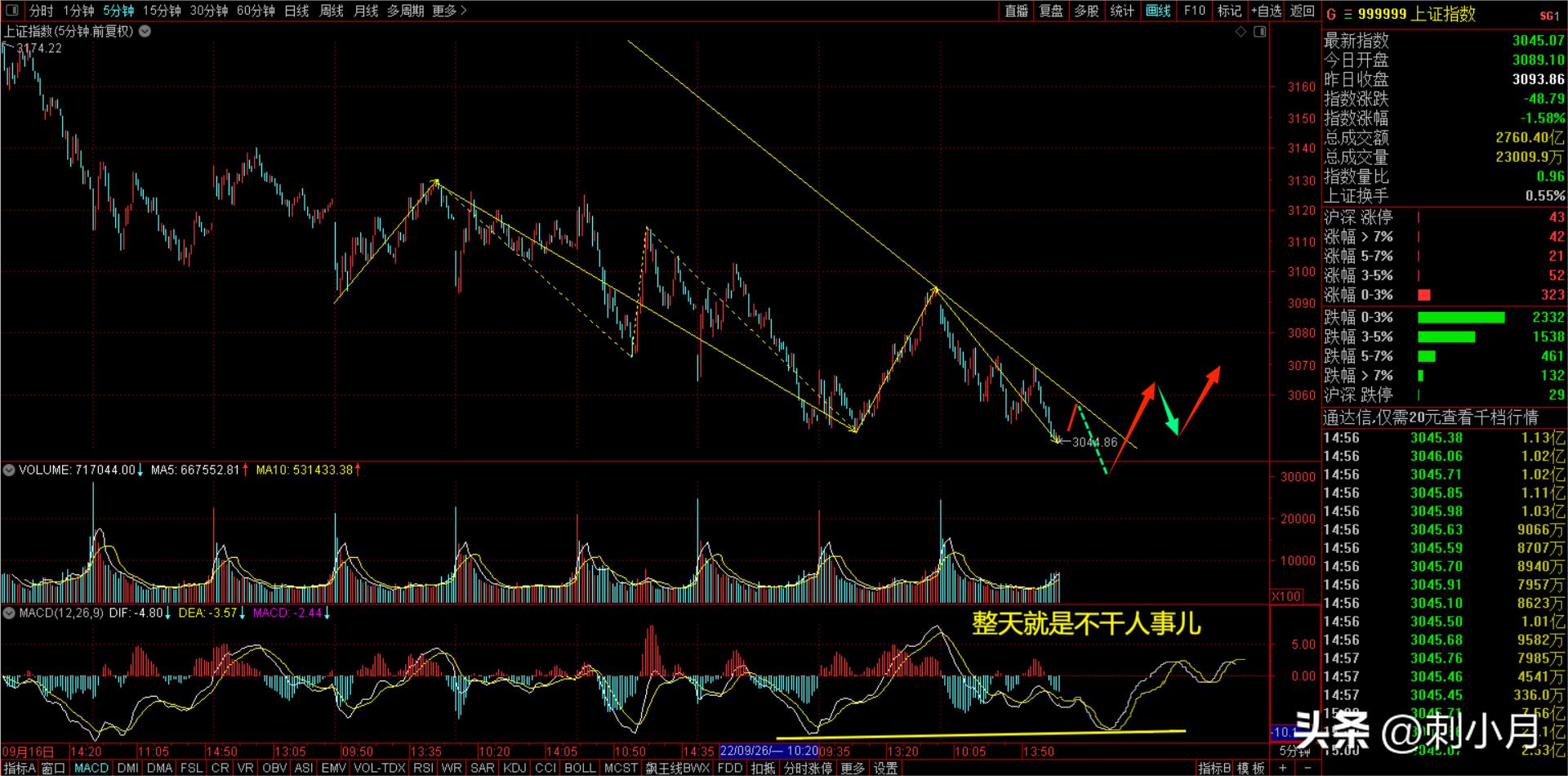Zoom in with the plus button
This screenshot has width=1568, height=776.
(1283, 768)
